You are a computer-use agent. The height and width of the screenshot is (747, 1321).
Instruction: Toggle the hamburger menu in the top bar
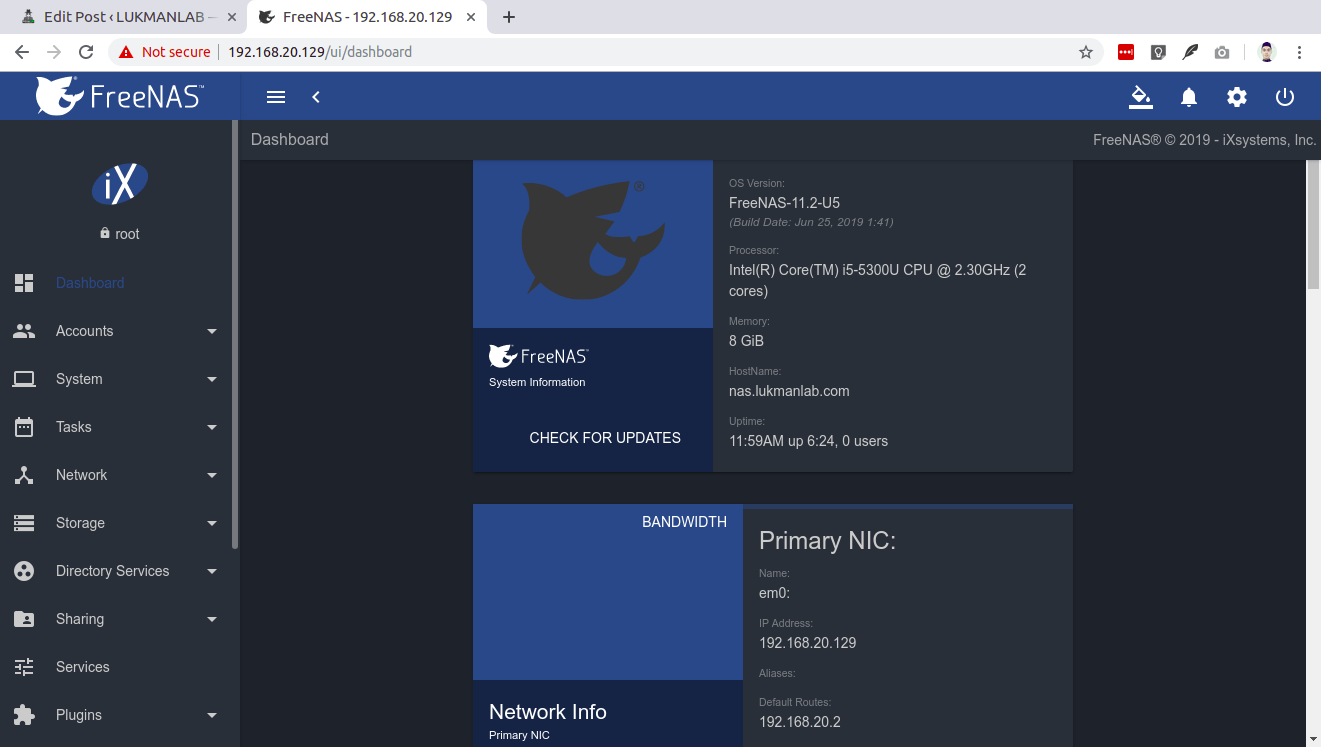coord(276,97)
